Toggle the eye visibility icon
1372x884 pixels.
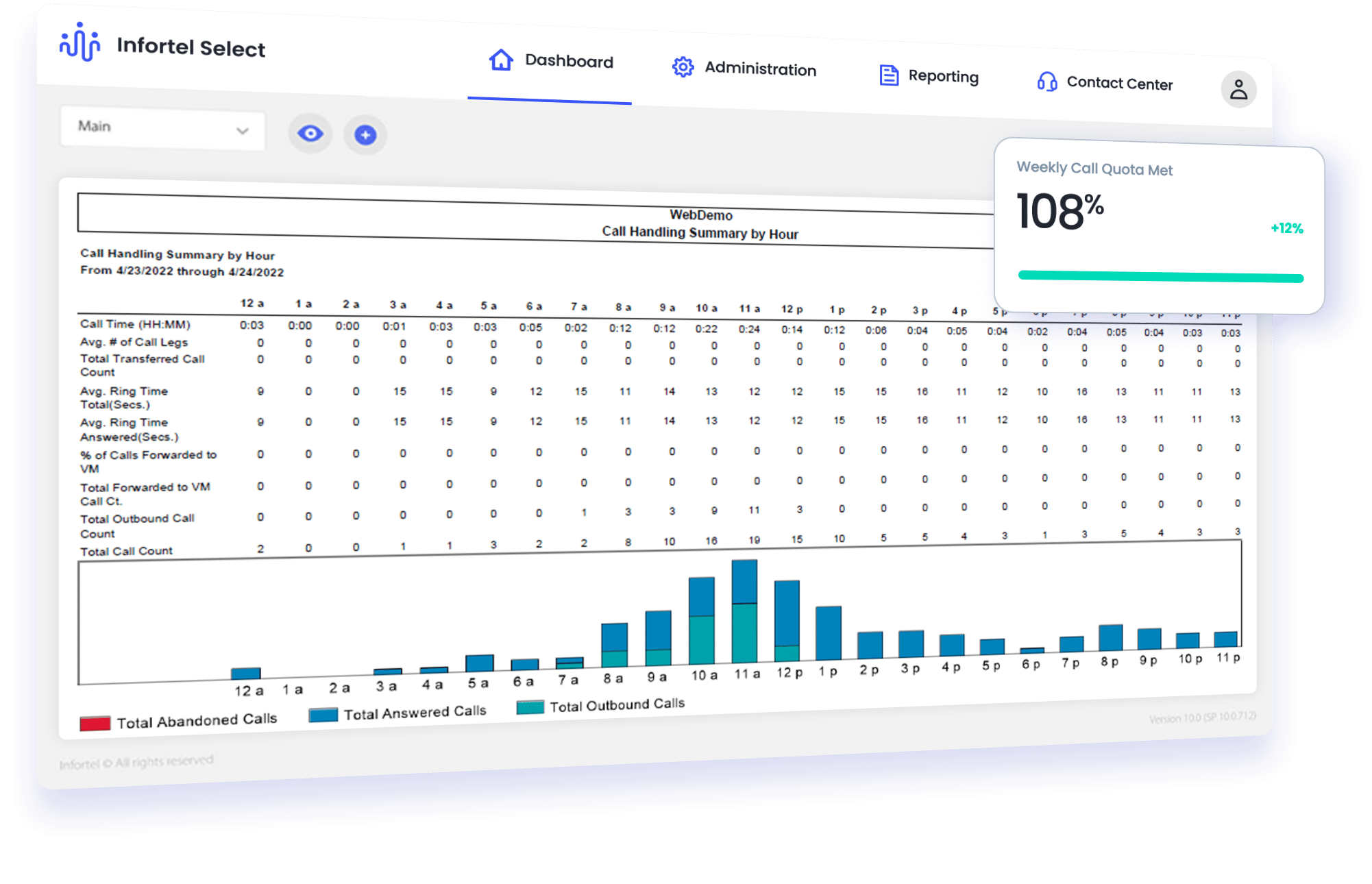coord(310,134)
